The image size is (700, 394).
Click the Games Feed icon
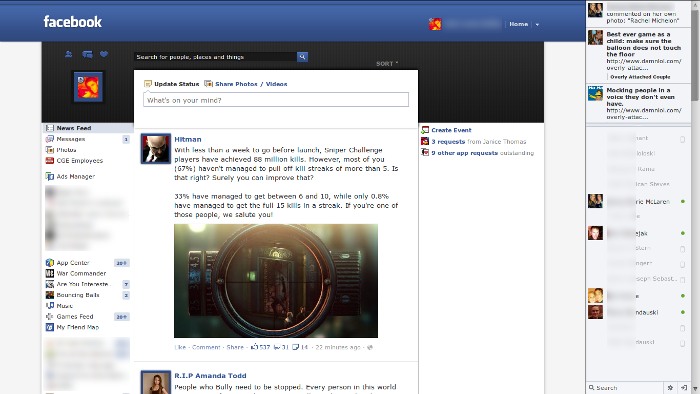(50, 316)
